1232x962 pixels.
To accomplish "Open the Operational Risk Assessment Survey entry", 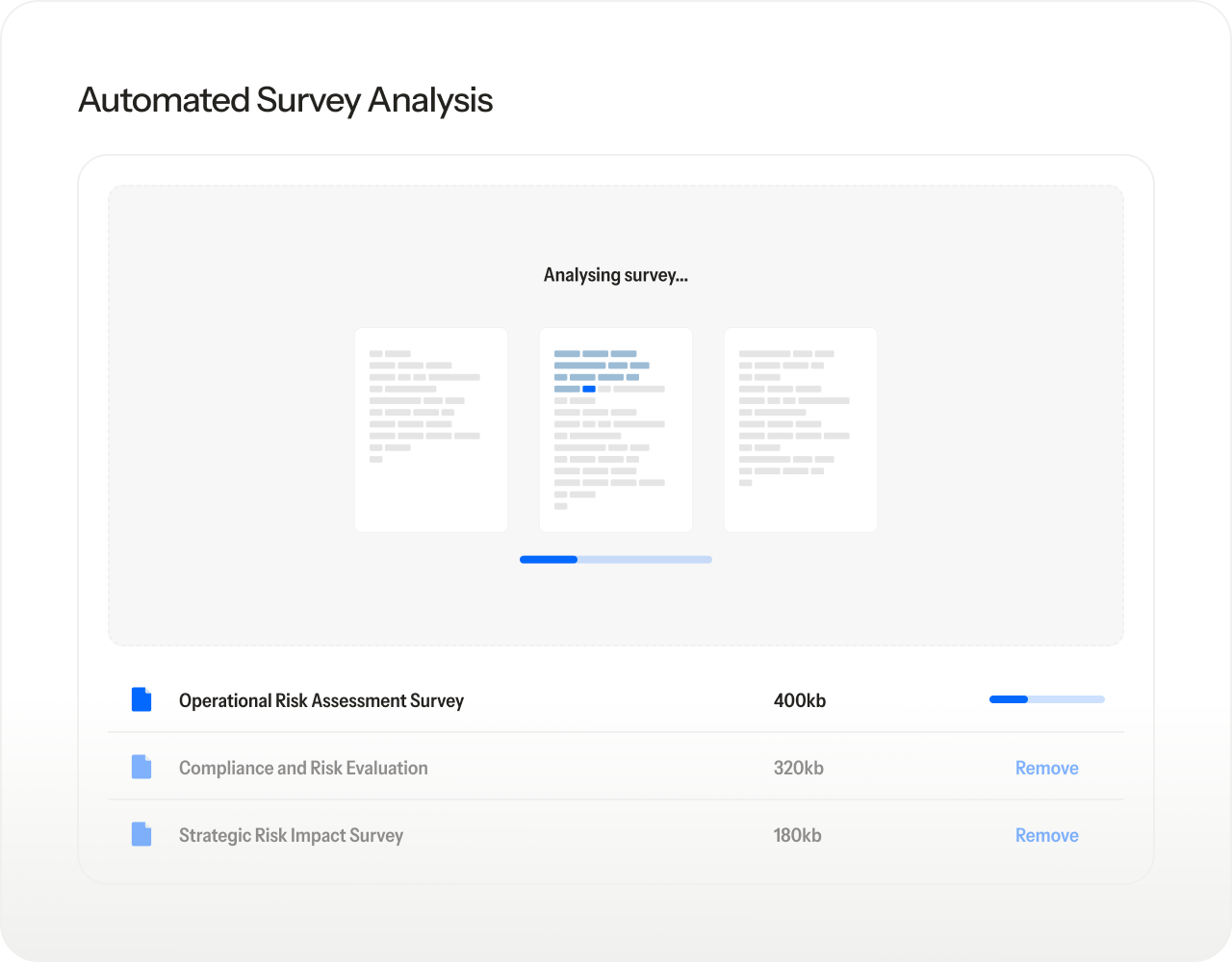I will (x=321, y=700).
